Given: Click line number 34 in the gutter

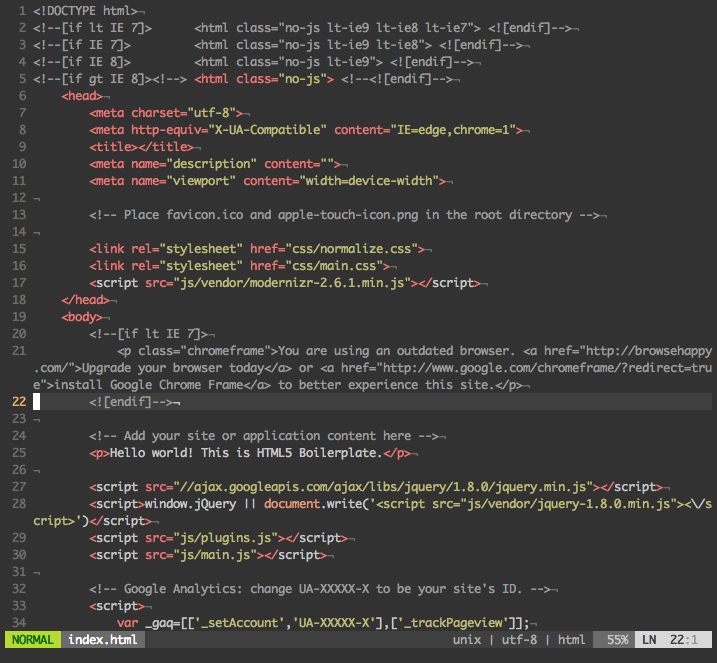Looking at the screenshot, I should (19, 623).
